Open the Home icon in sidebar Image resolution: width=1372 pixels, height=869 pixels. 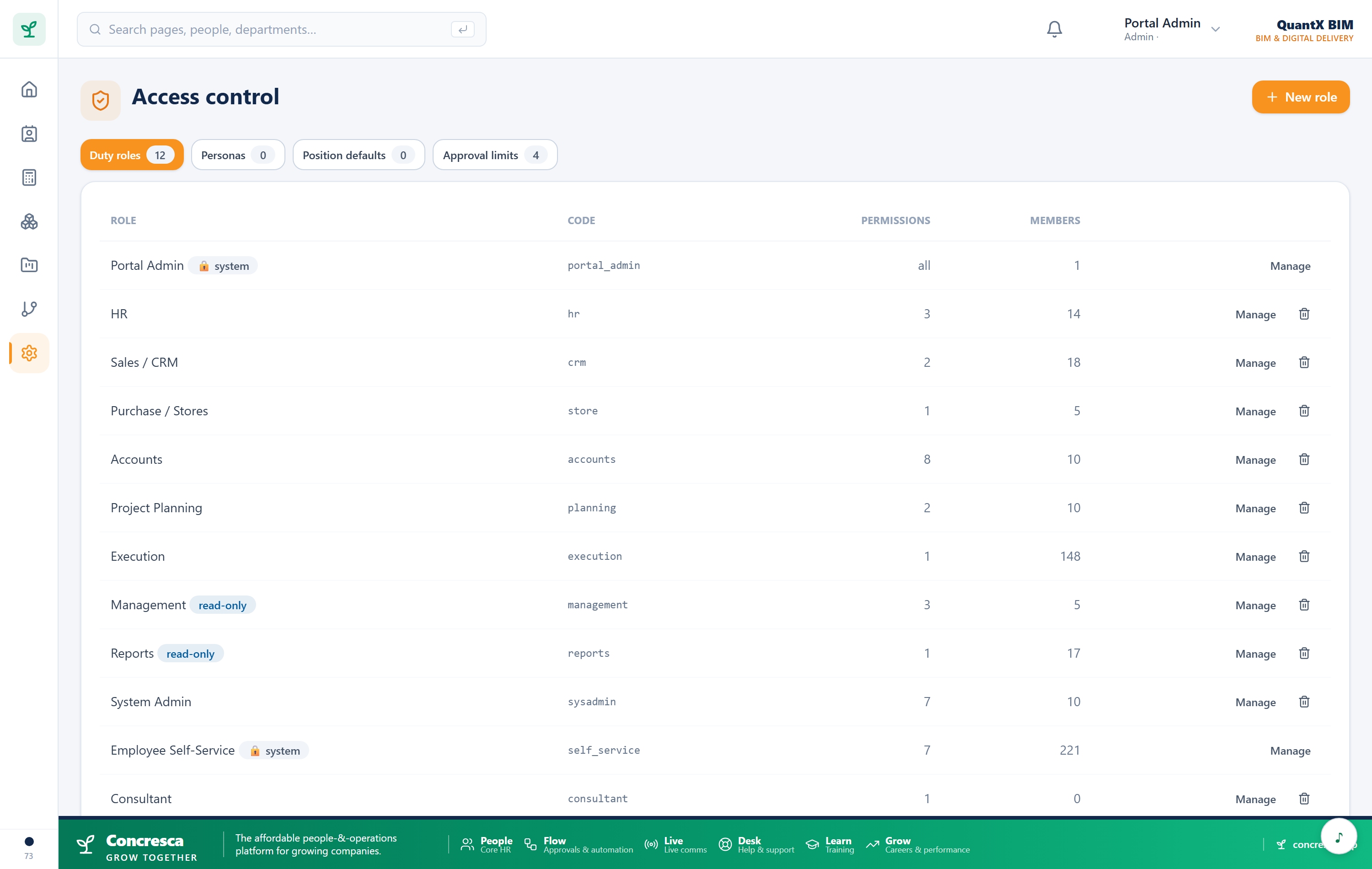[x=29, y=90]
